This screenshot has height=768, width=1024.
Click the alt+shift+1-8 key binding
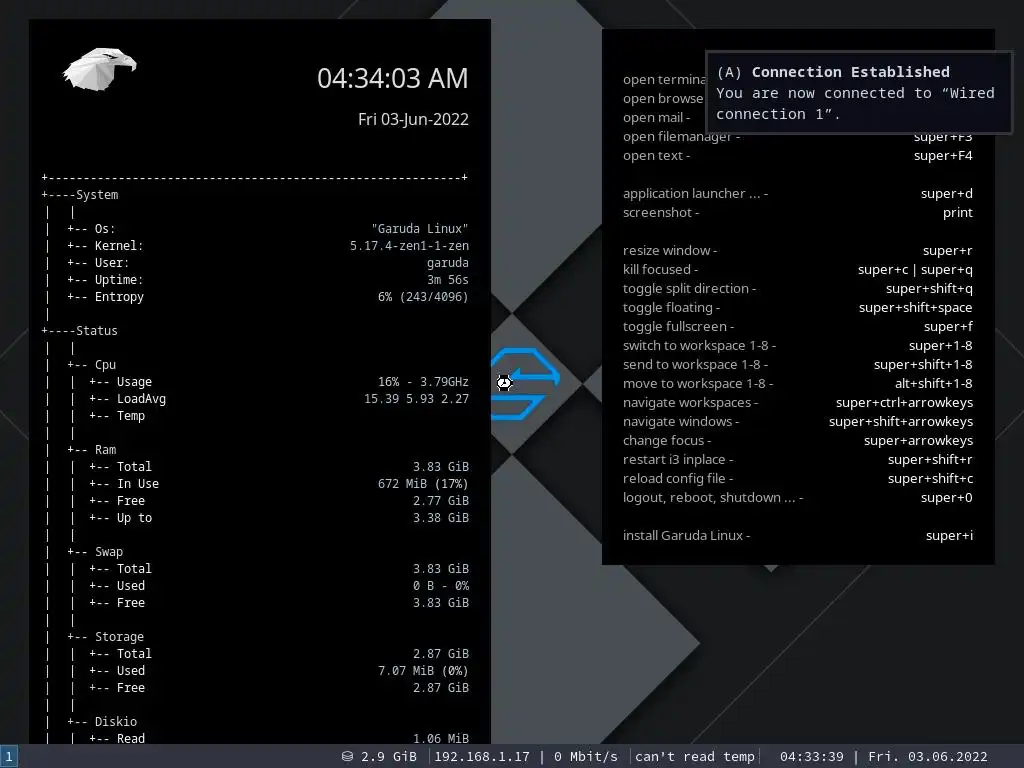(x=933, y=383)
